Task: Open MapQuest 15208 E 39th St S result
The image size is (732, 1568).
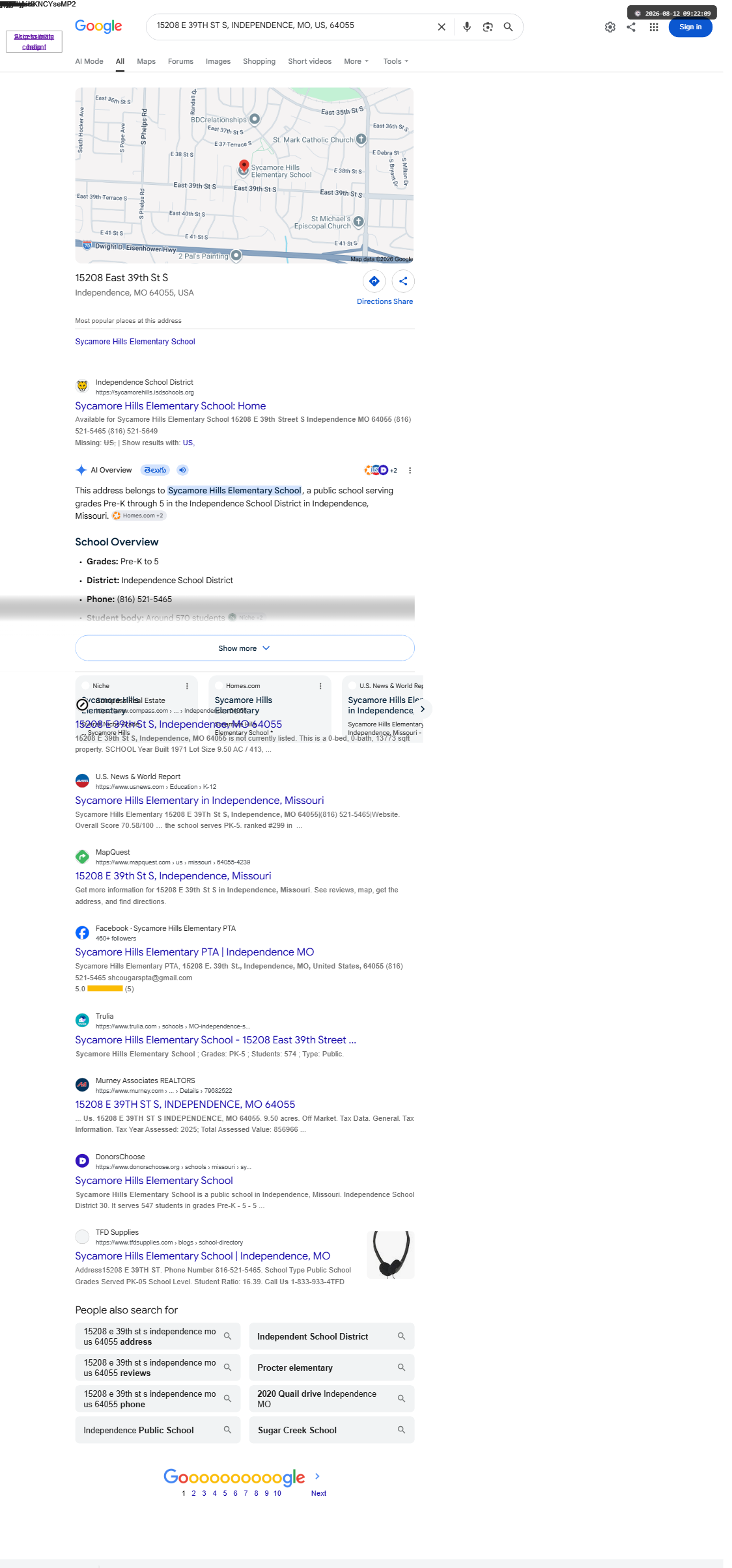Action: (173, 876)
